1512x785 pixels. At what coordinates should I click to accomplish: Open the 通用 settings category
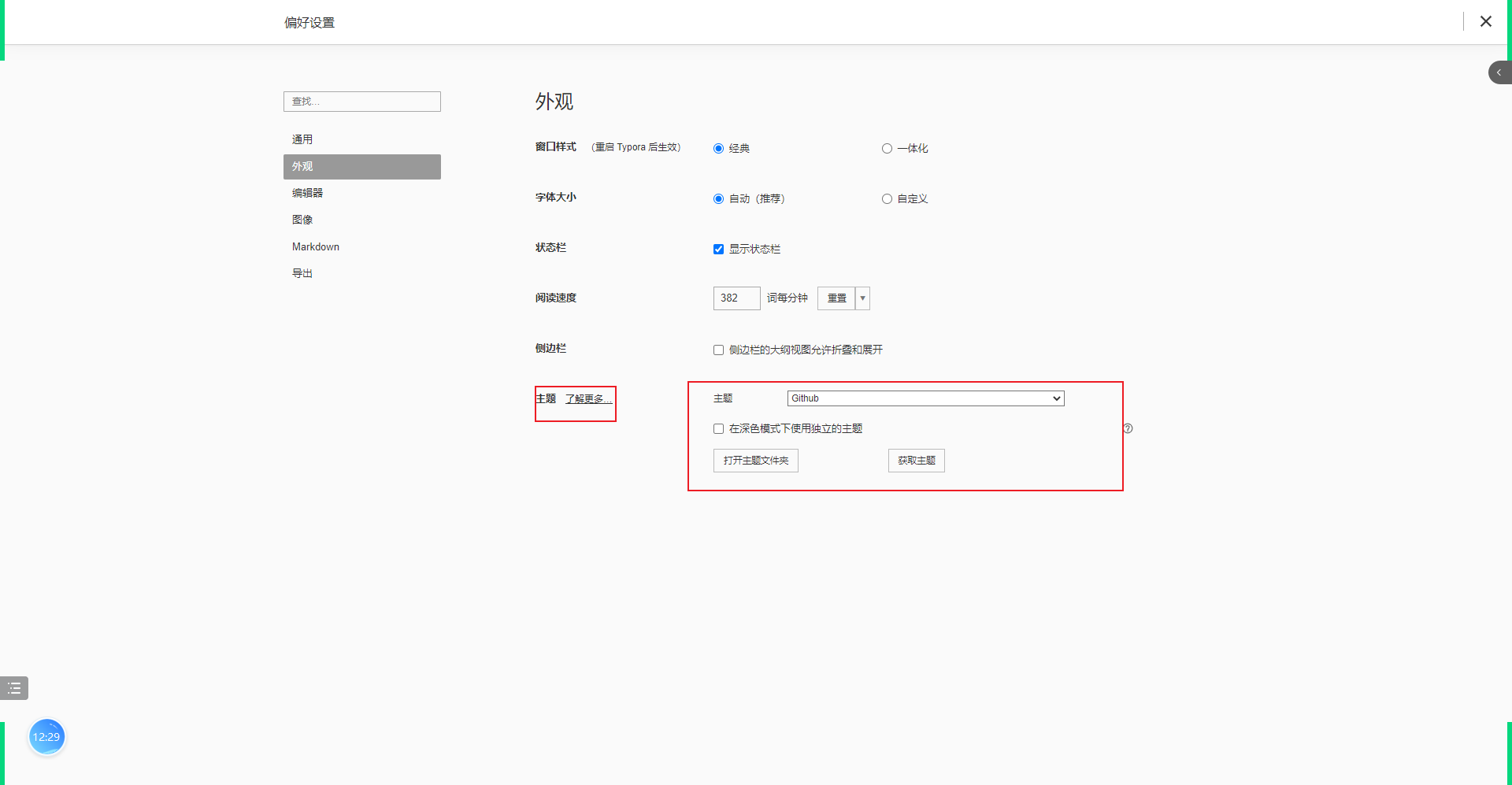362,139
